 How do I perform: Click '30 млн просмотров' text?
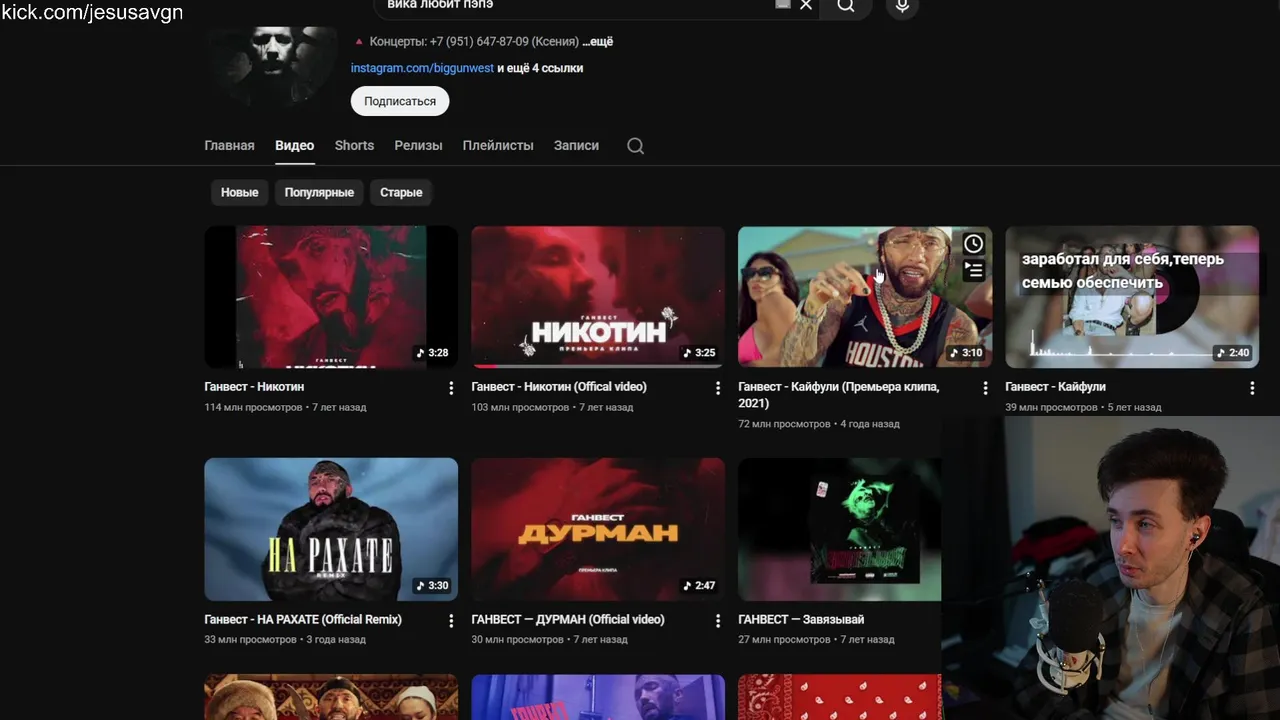point(517,640)
